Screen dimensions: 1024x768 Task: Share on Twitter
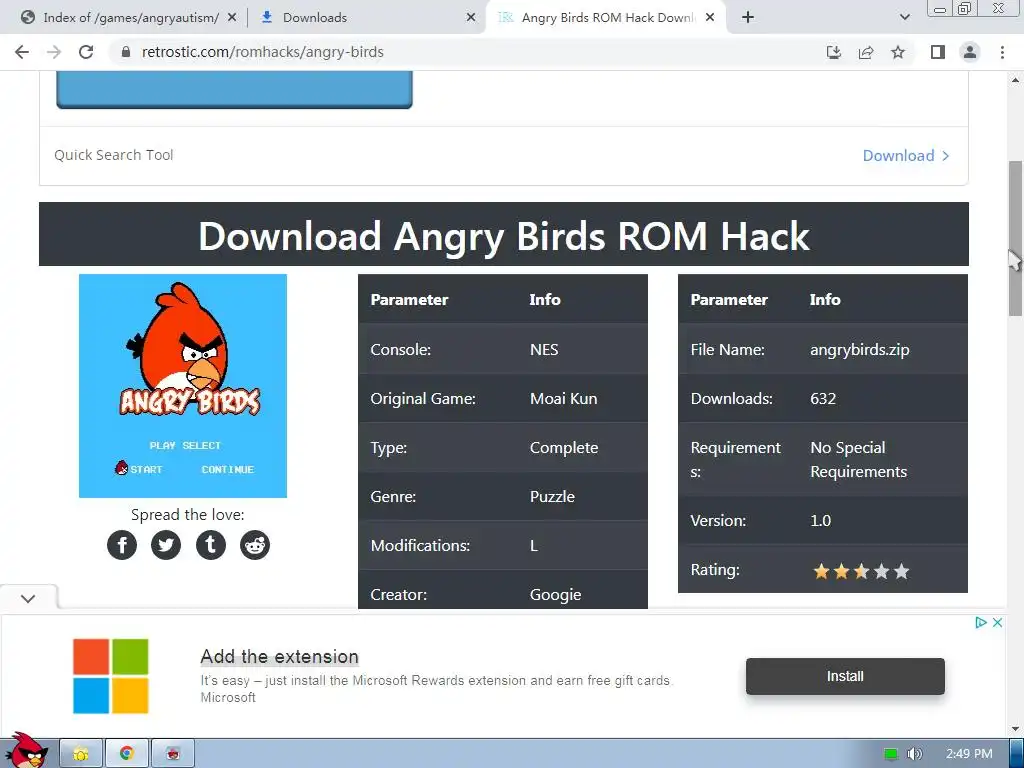tap(166, 545)
